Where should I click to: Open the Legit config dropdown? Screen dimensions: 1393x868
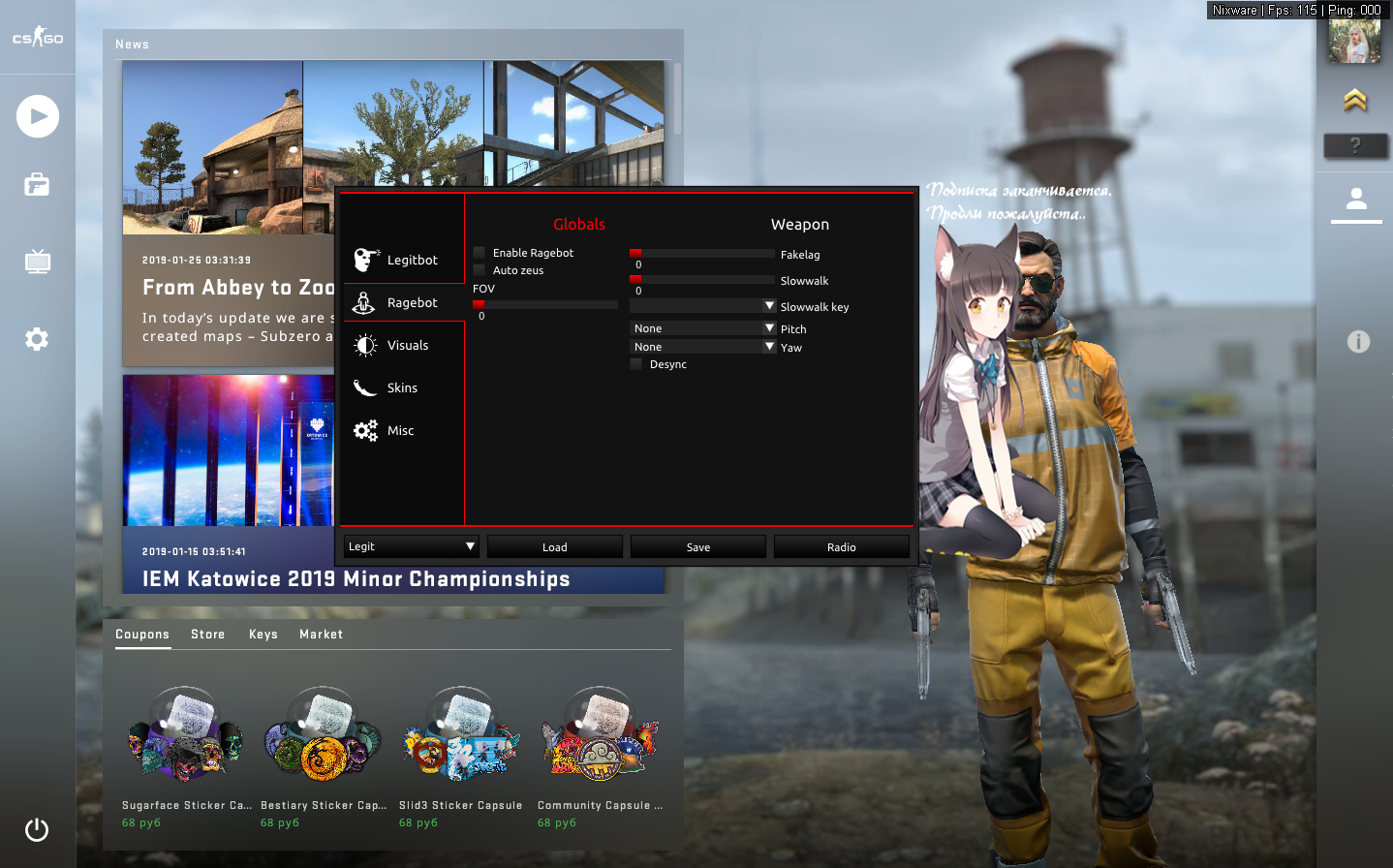pyautogui.click(x=412, y=546)
